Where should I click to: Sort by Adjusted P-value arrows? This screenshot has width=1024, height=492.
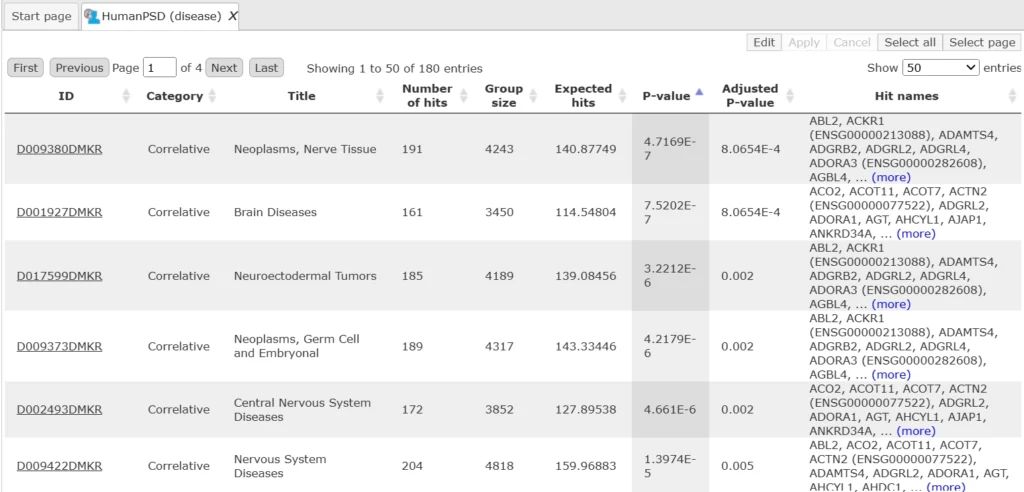click(790, 96)
